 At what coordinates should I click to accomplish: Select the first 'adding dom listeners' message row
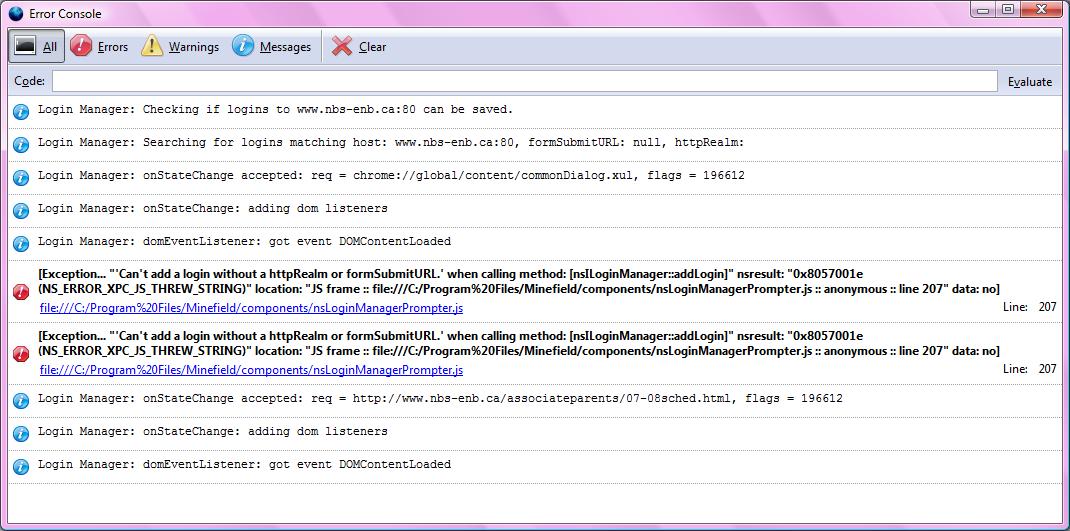point(212,209)
